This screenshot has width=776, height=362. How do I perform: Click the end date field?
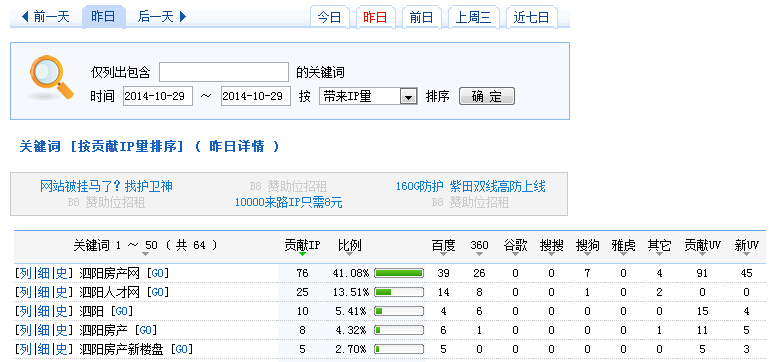[x=256, y=97]
